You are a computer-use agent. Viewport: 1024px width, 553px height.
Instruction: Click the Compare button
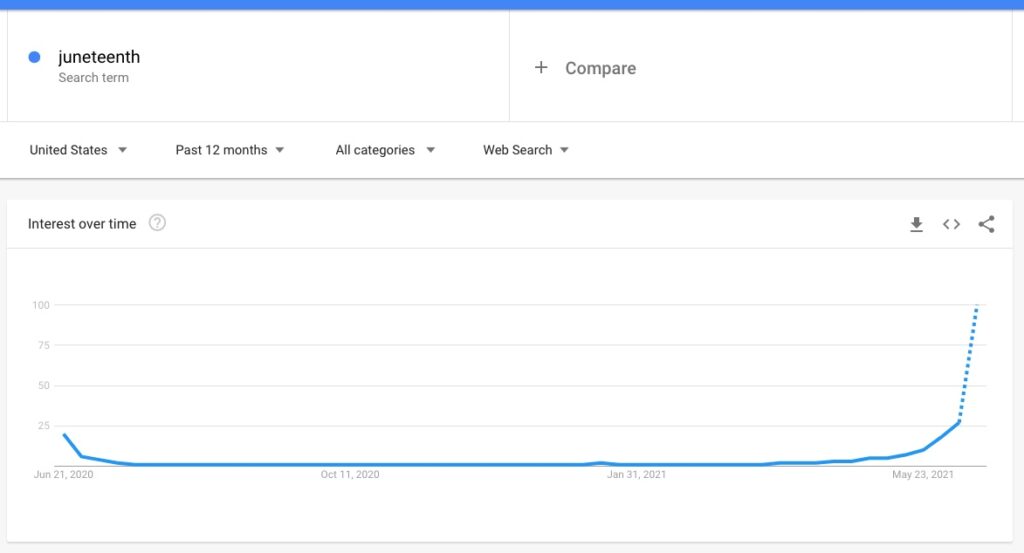tap(600, 68)
